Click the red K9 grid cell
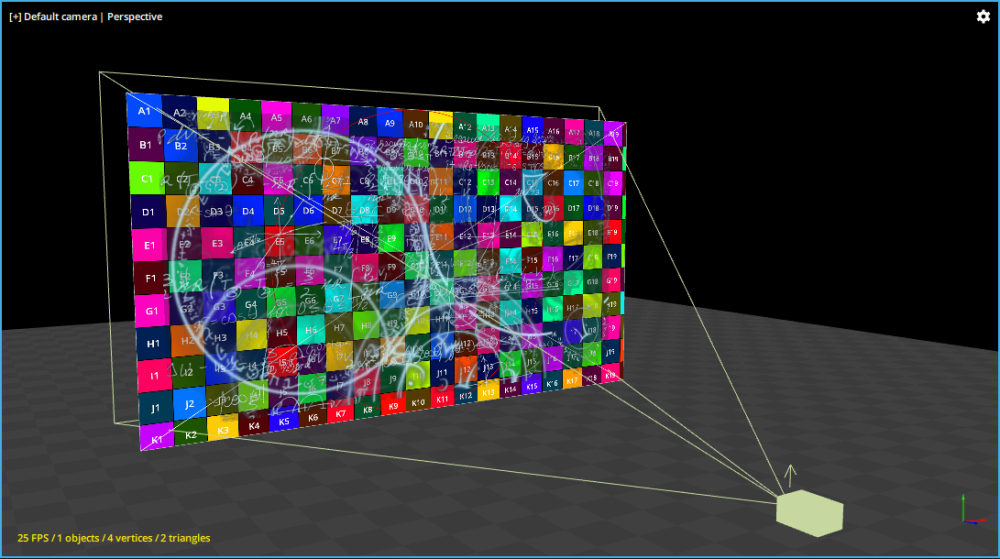1000x559 pixels. (x=393, y=405)
